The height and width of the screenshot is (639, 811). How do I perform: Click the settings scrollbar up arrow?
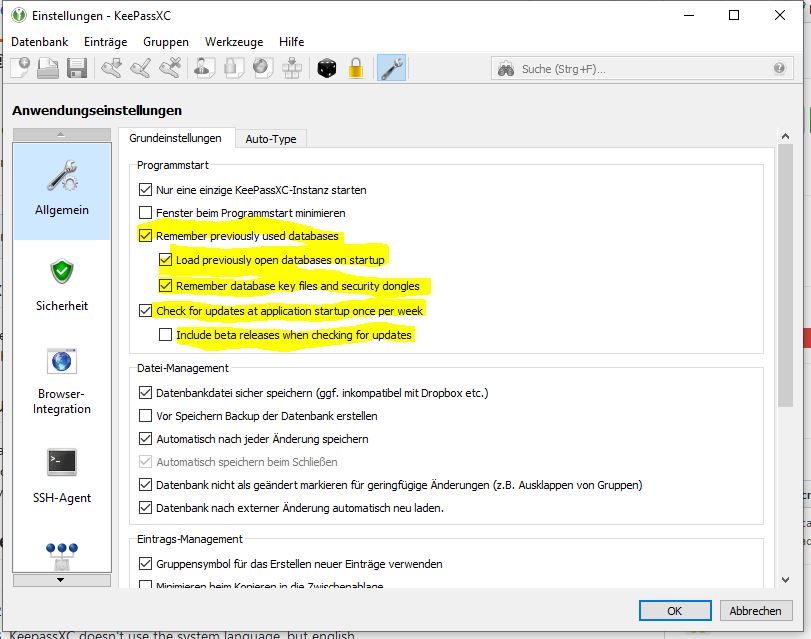(x=785, y=137)
